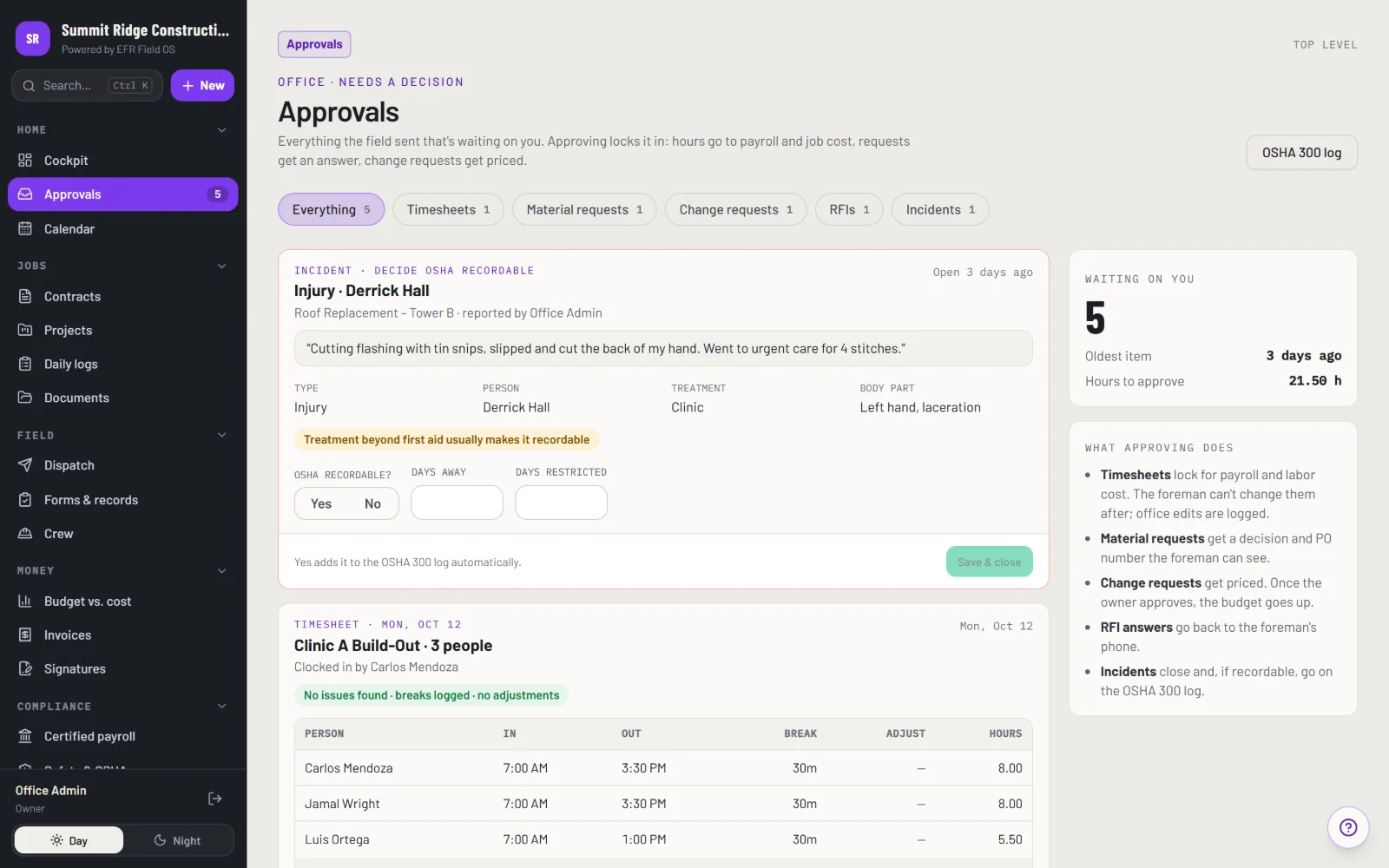Screen dimensions: 1389x868
Task: Open Cockpit from its sidebar icon
Action: [x=25, y=161]
